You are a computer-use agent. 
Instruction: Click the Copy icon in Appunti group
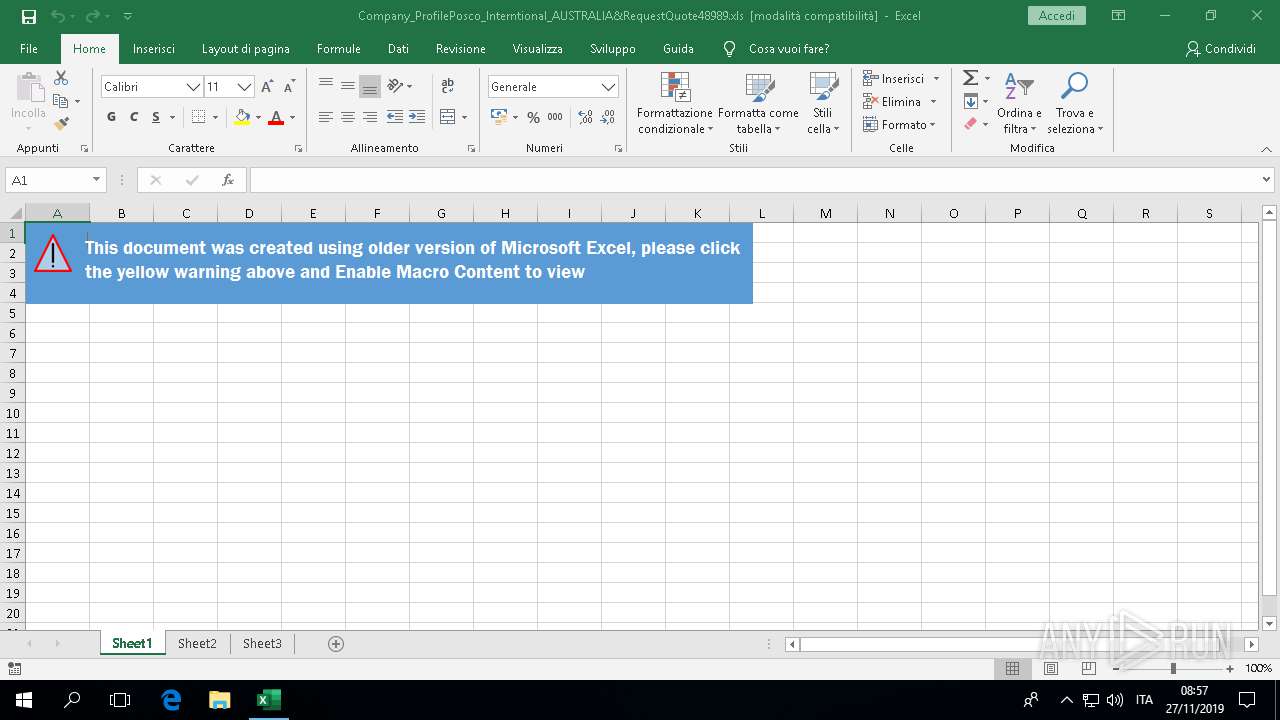61,101
